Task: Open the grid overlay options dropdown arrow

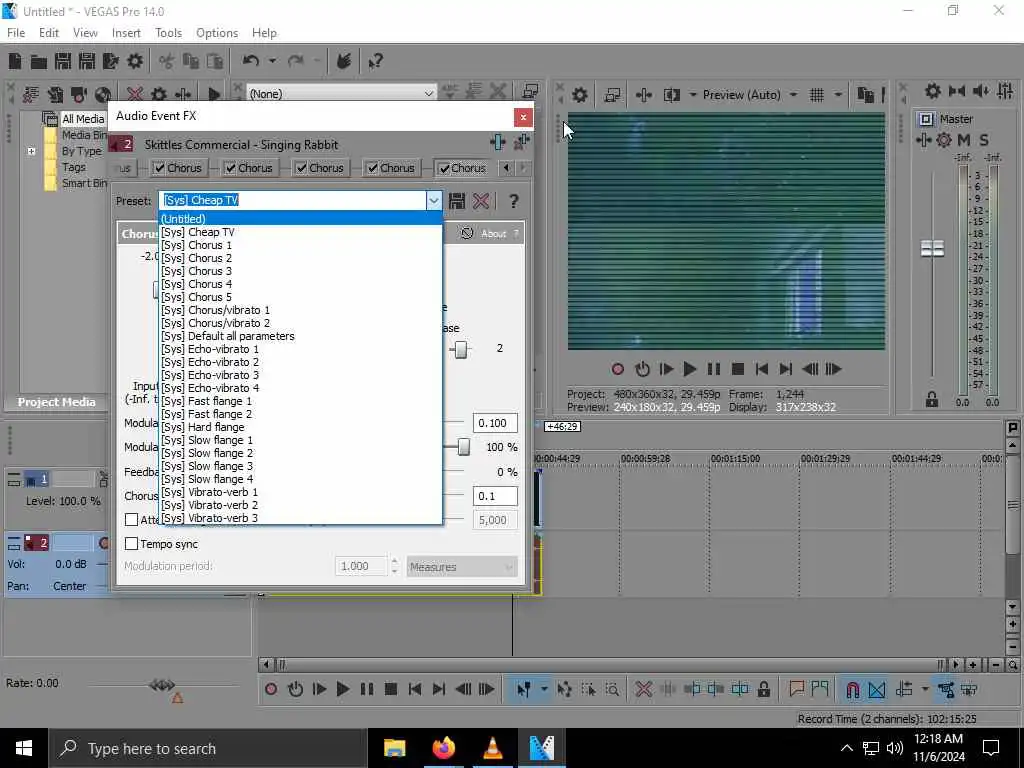Action: click(x=838, y=95)
